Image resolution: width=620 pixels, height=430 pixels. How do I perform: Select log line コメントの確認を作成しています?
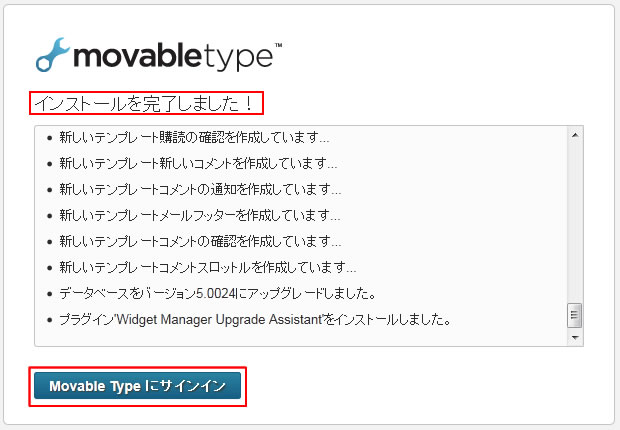coord(200,241)
